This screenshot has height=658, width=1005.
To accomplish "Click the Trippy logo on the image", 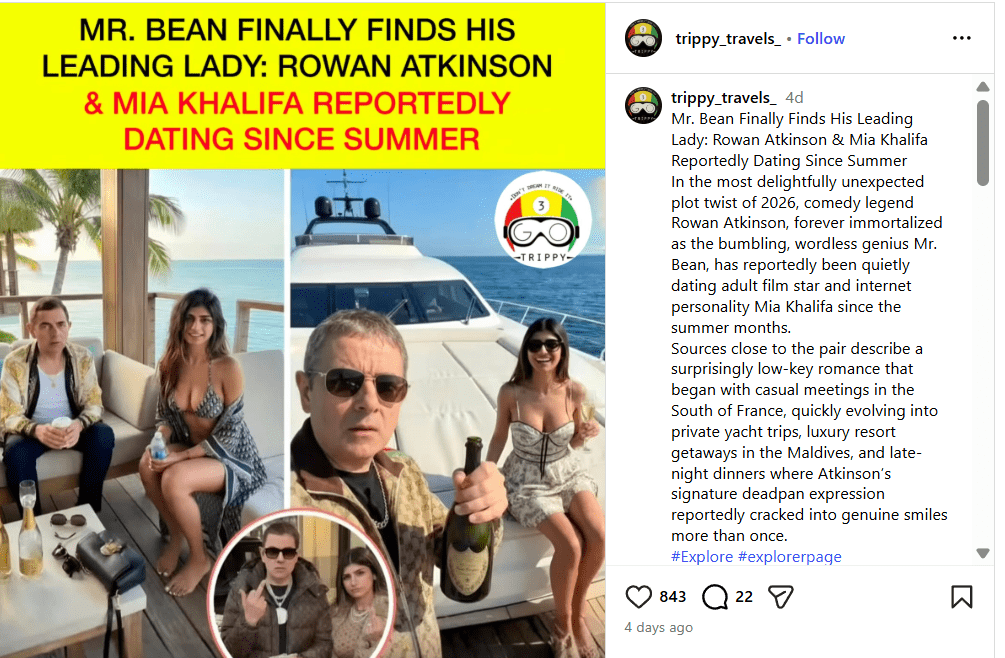I will coord(542,219).
